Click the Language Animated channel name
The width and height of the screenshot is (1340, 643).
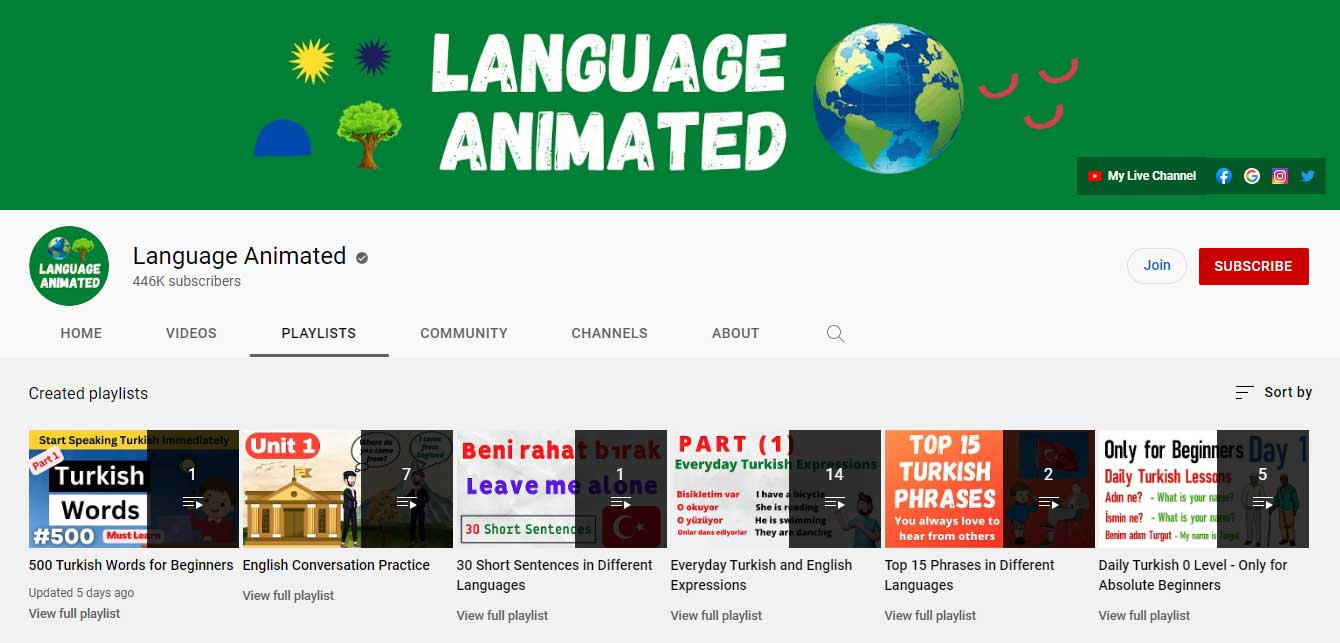(239, 256)
